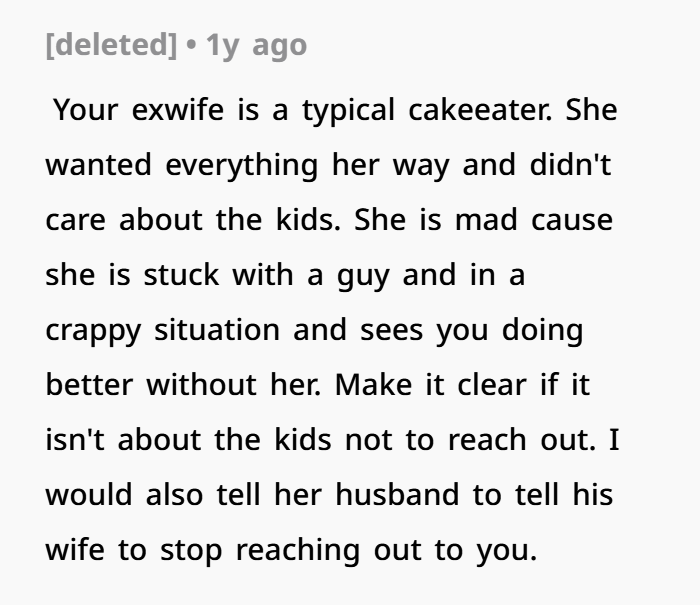Click the bullet separator after [deleted]

[x=191, y=45]
